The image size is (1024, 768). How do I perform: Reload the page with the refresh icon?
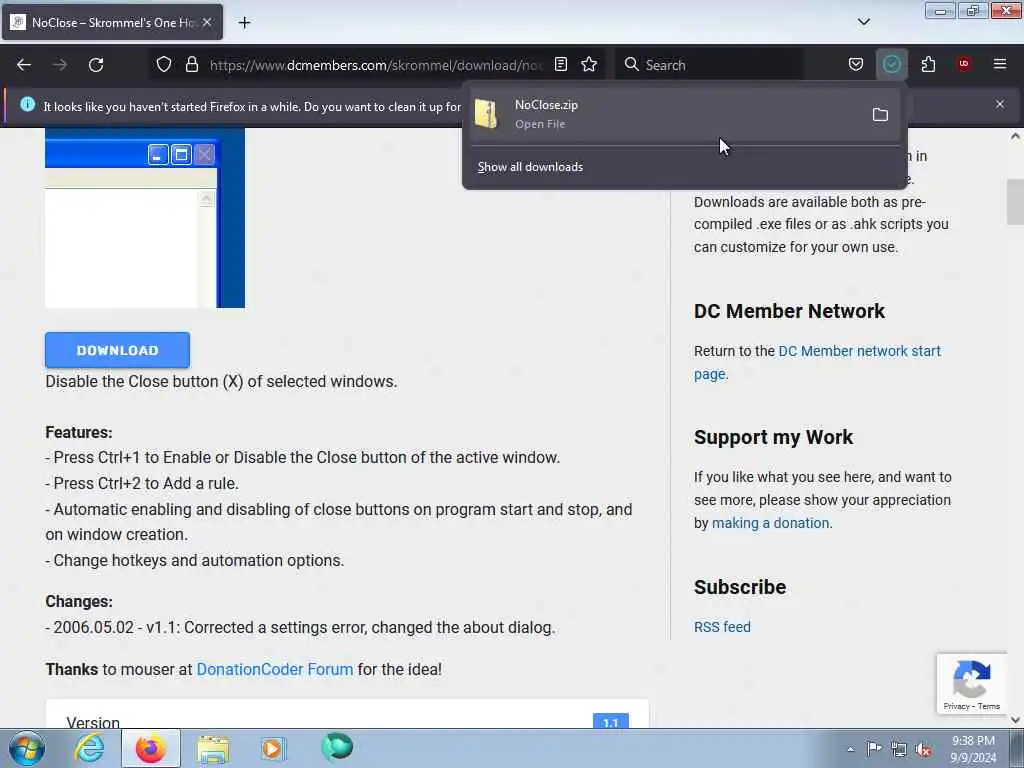(96, 65)
